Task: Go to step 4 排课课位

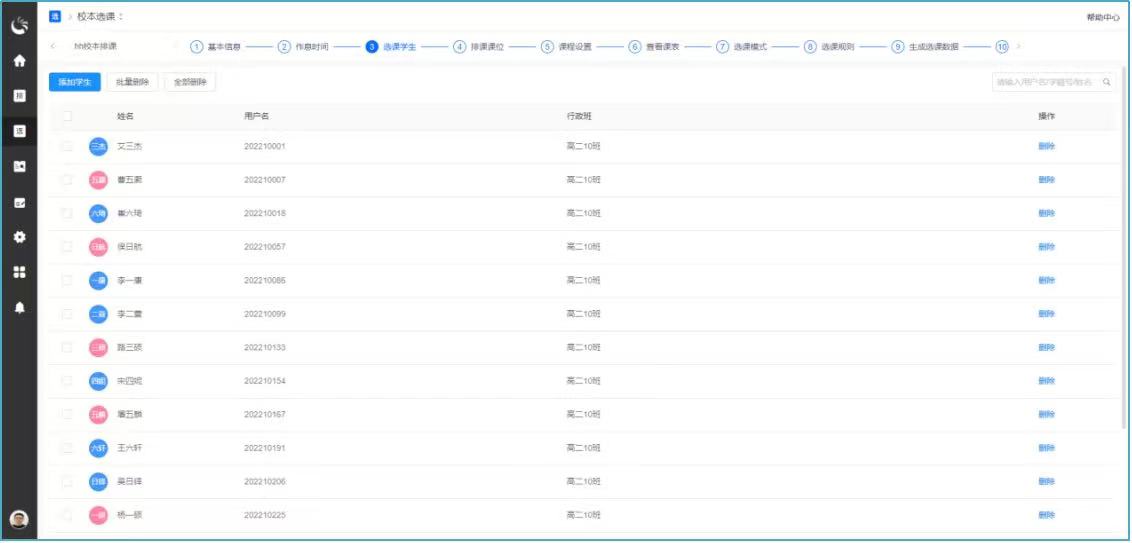Action: (x=479, y=47)
